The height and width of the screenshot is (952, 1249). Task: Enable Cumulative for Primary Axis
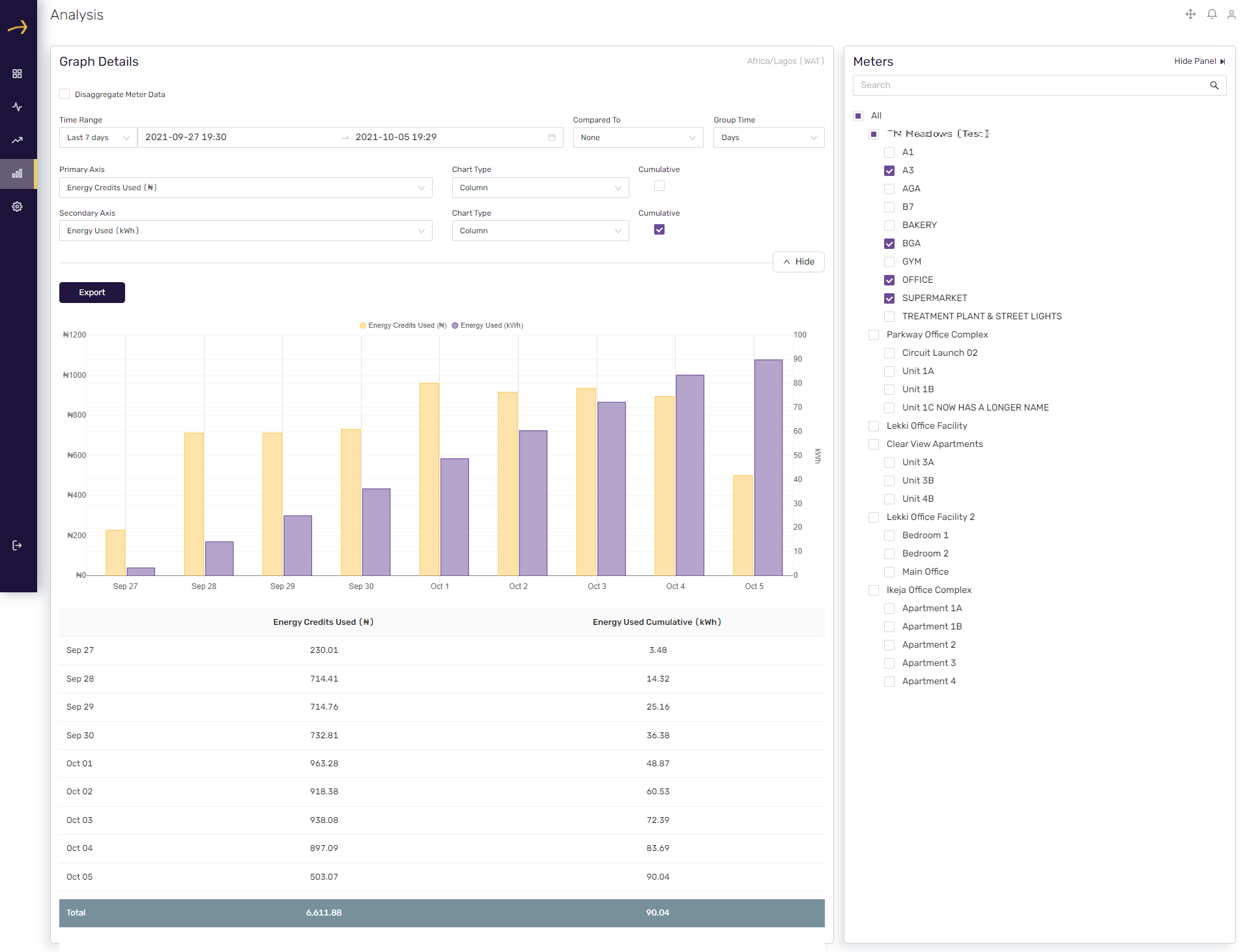[659, 186]
